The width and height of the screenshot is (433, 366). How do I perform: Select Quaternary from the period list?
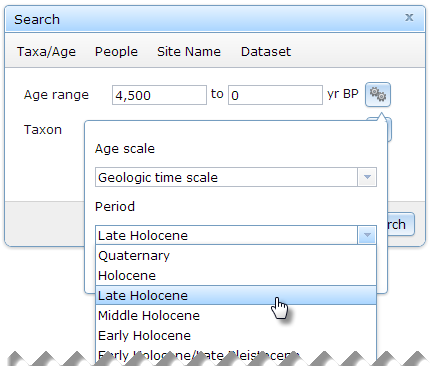236,256
